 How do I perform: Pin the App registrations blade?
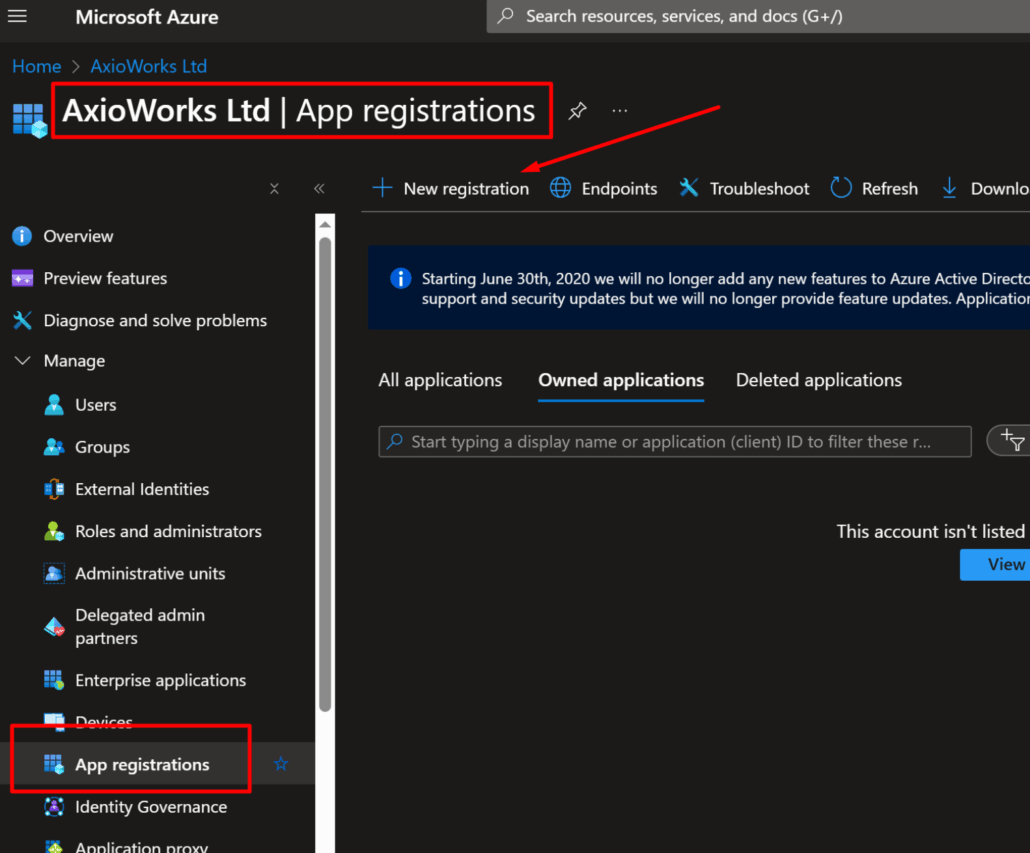[577, 110]
